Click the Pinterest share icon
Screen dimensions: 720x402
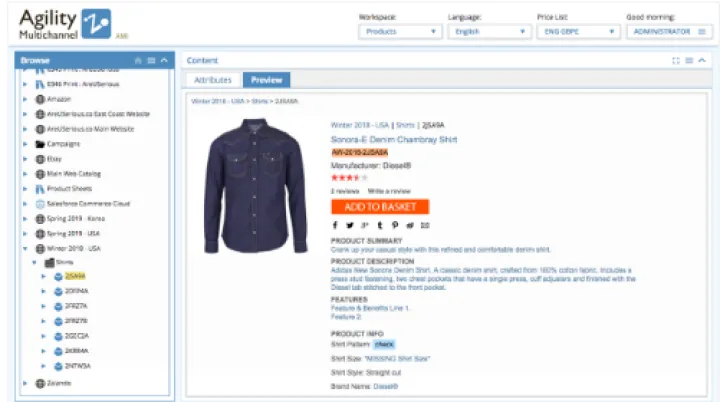coord(395,225)
